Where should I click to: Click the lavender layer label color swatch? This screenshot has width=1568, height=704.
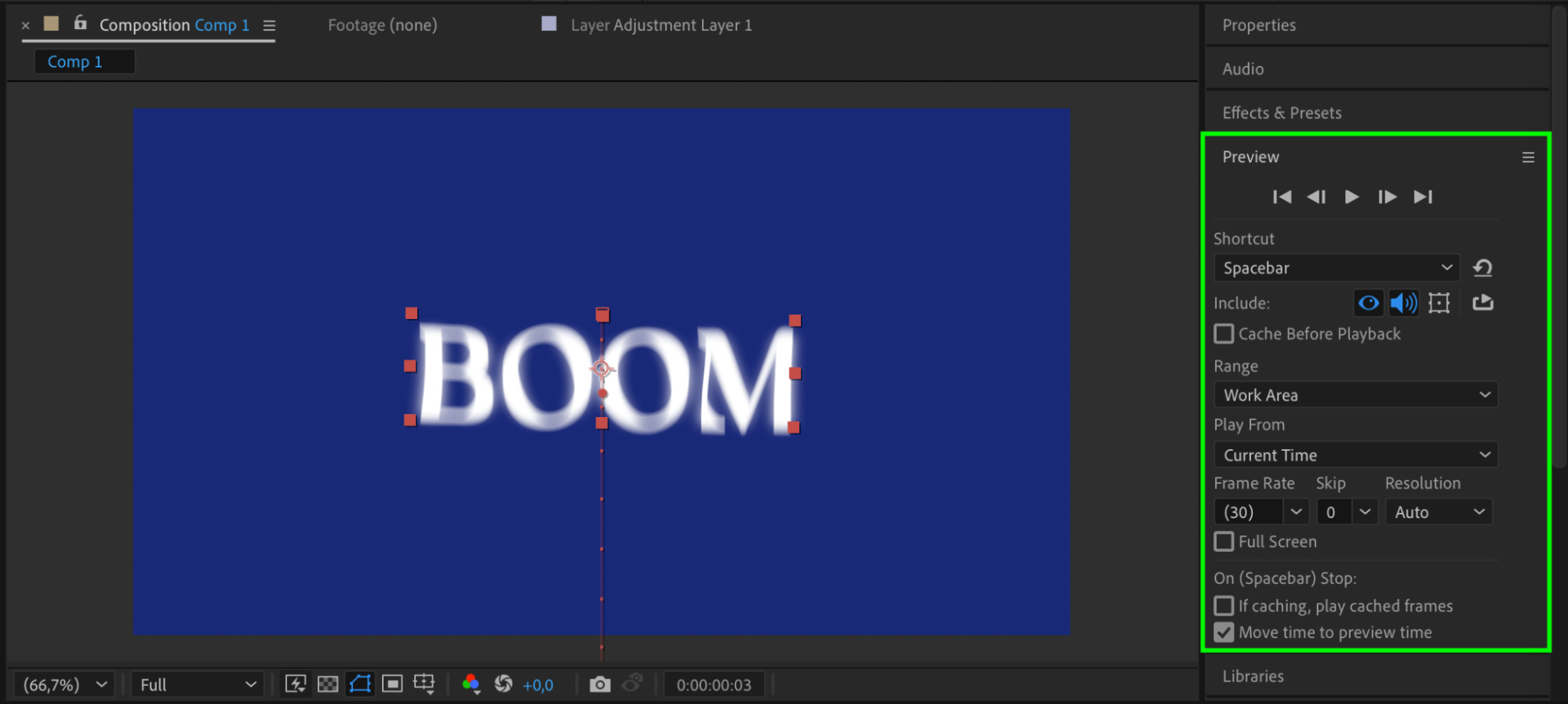(549, 24)
